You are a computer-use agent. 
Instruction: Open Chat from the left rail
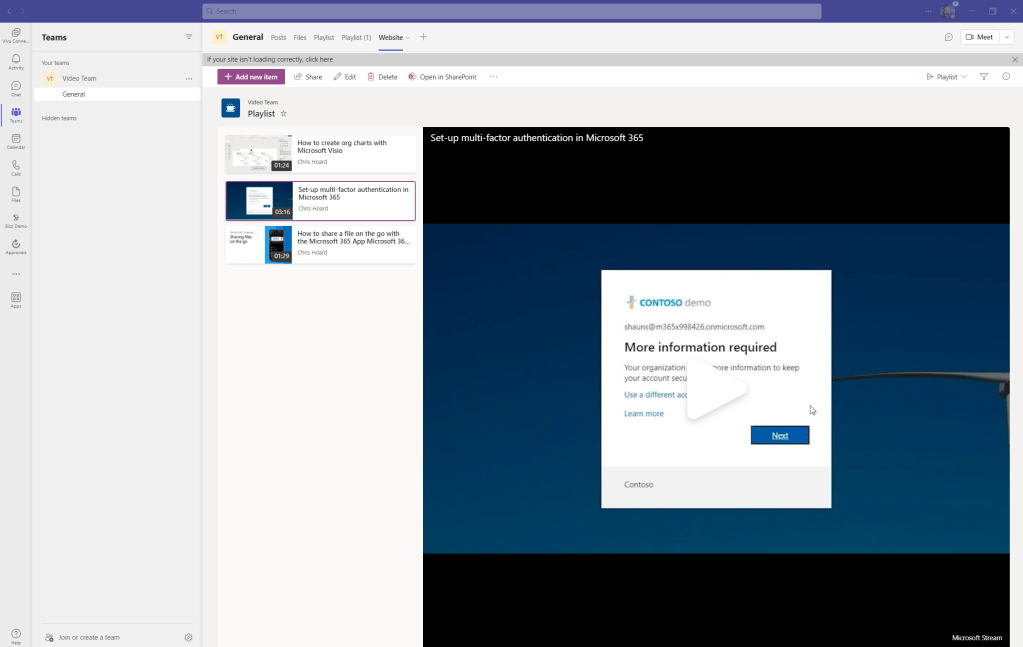[16, 88]
